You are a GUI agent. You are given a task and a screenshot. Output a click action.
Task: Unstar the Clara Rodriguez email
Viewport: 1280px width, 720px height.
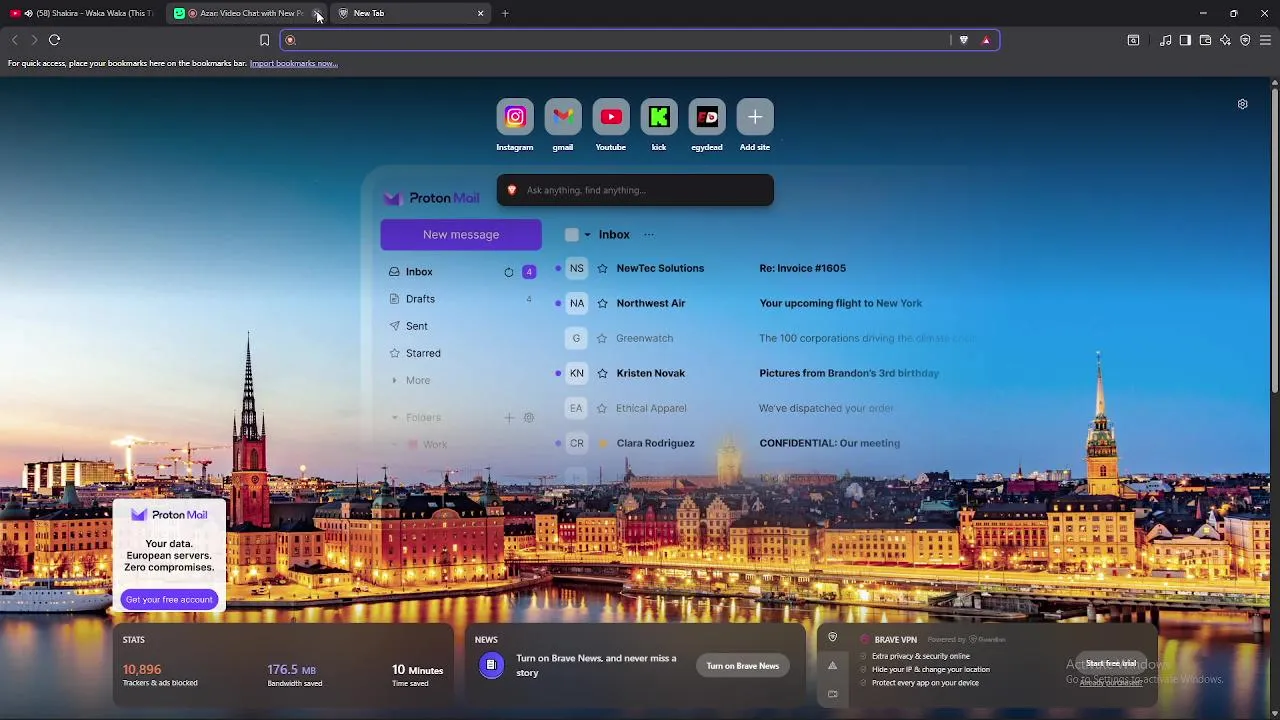point(602,443)
